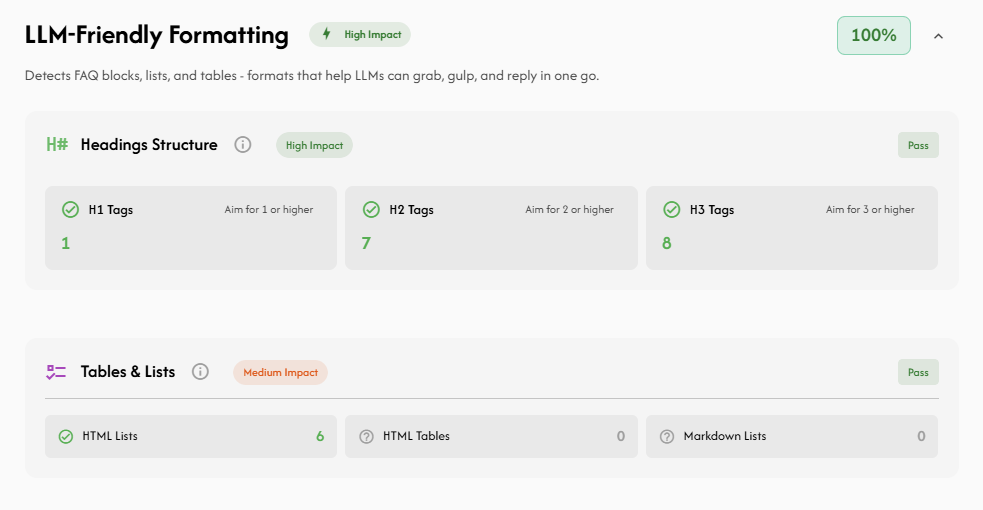The image size is (983, 510).
Task: Open the Tables & Lists info icon
Action: 200,372
